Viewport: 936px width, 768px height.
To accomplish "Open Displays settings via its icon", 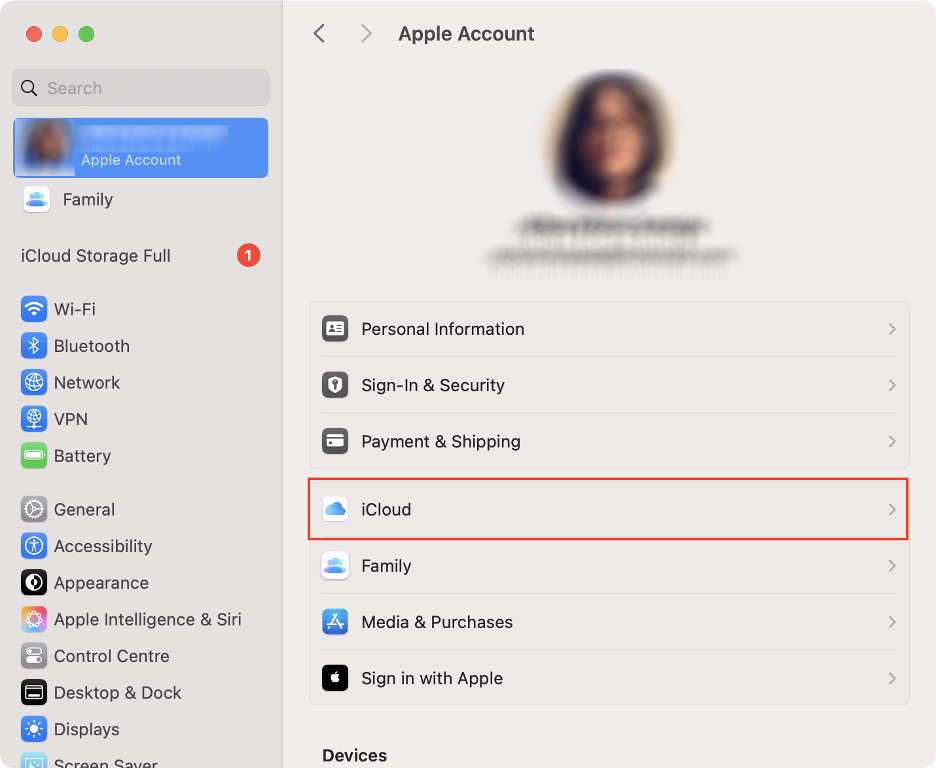I will [x=33, y=729].
